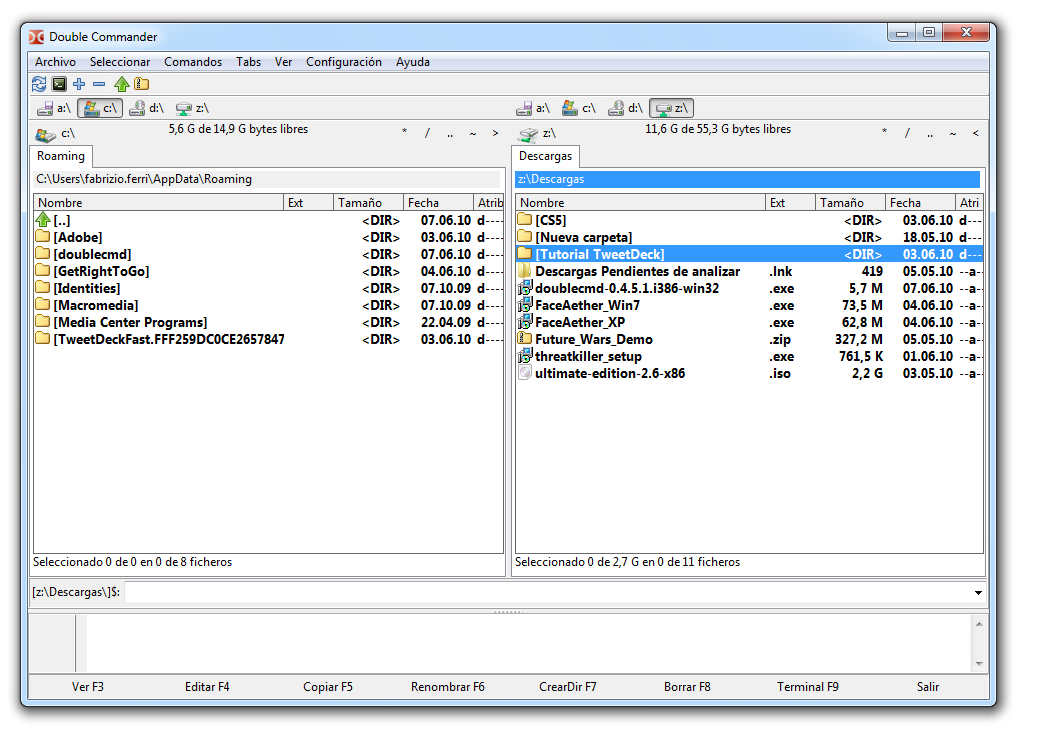The width and height of the screenshot is (1049, 754).
Task: Open the Comandos menu
Action: 193,62
